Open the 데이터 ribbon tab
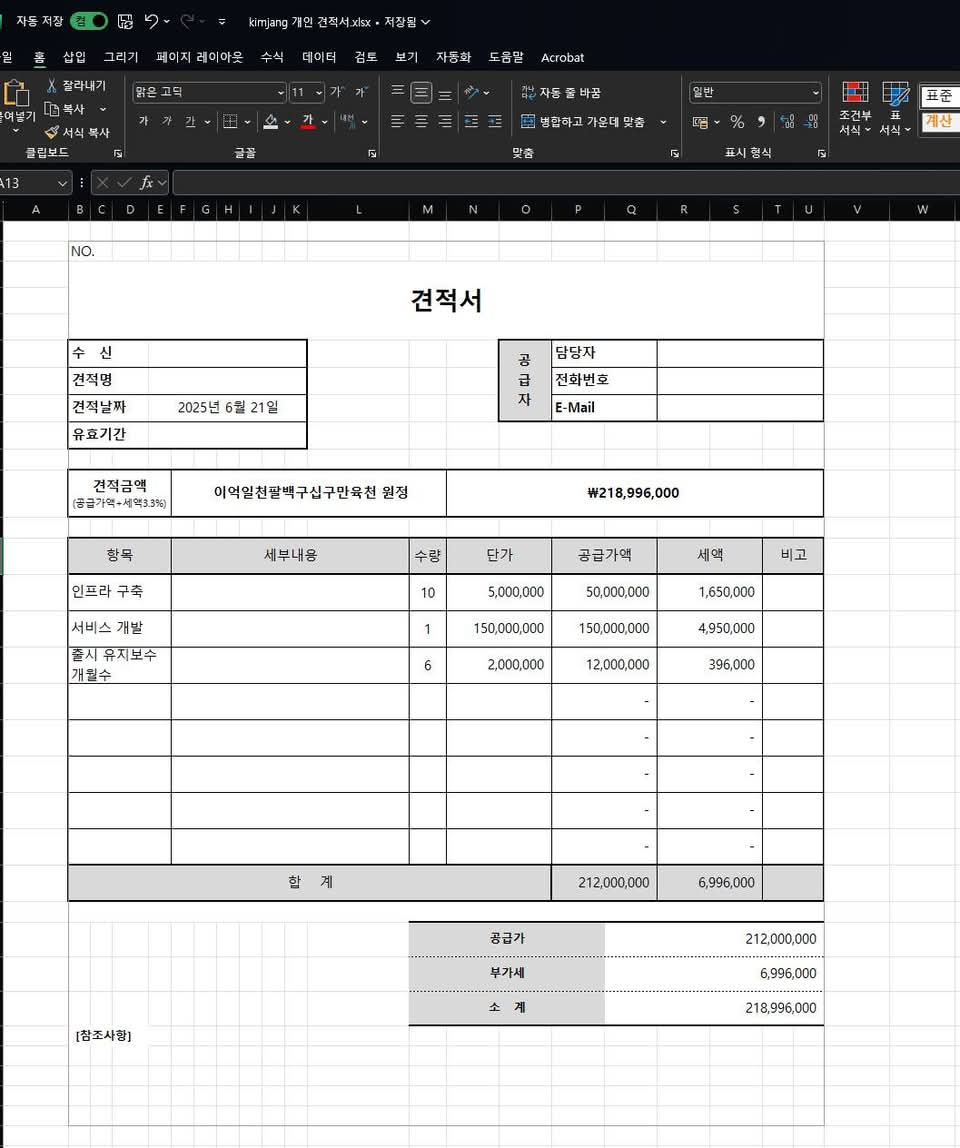 (x=318, y=57)
